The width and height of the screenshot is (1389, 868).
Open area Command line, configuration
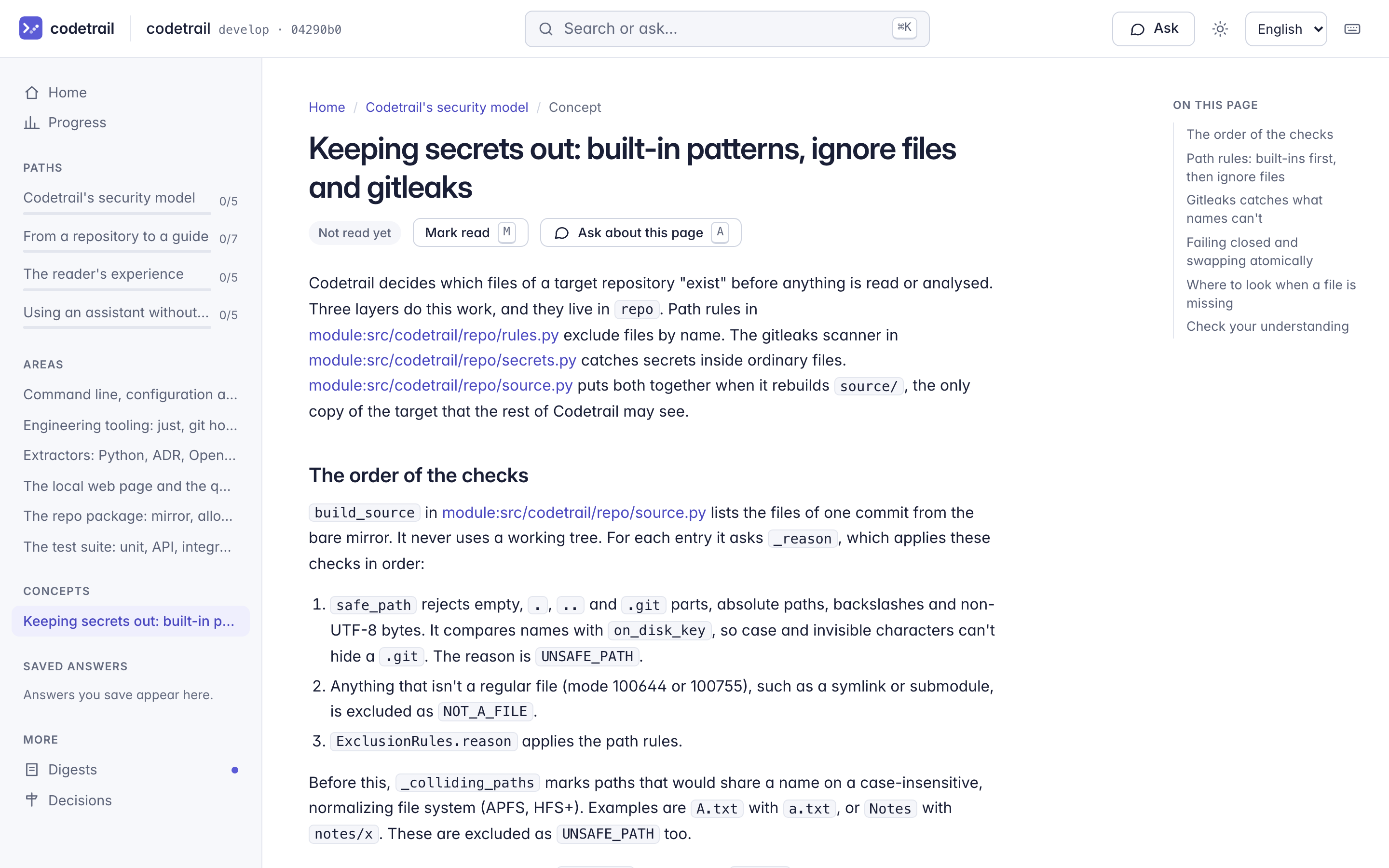pyautogui.click(x=131, y=394)
